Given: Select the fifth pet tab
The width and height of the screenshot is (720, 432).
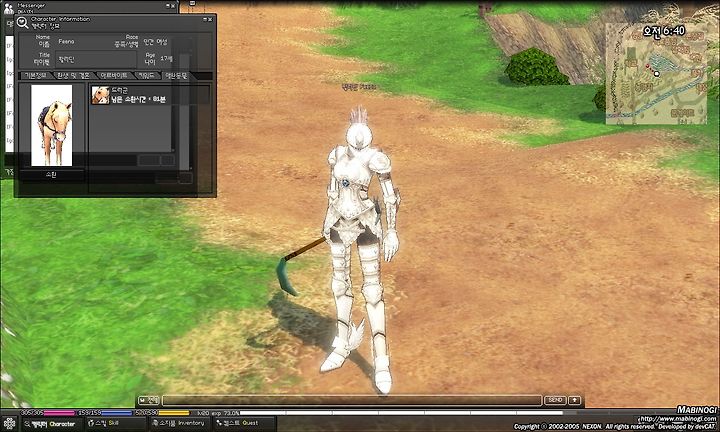Looking at the screenshot, I should pyautogui.click(x=176, y=76).
